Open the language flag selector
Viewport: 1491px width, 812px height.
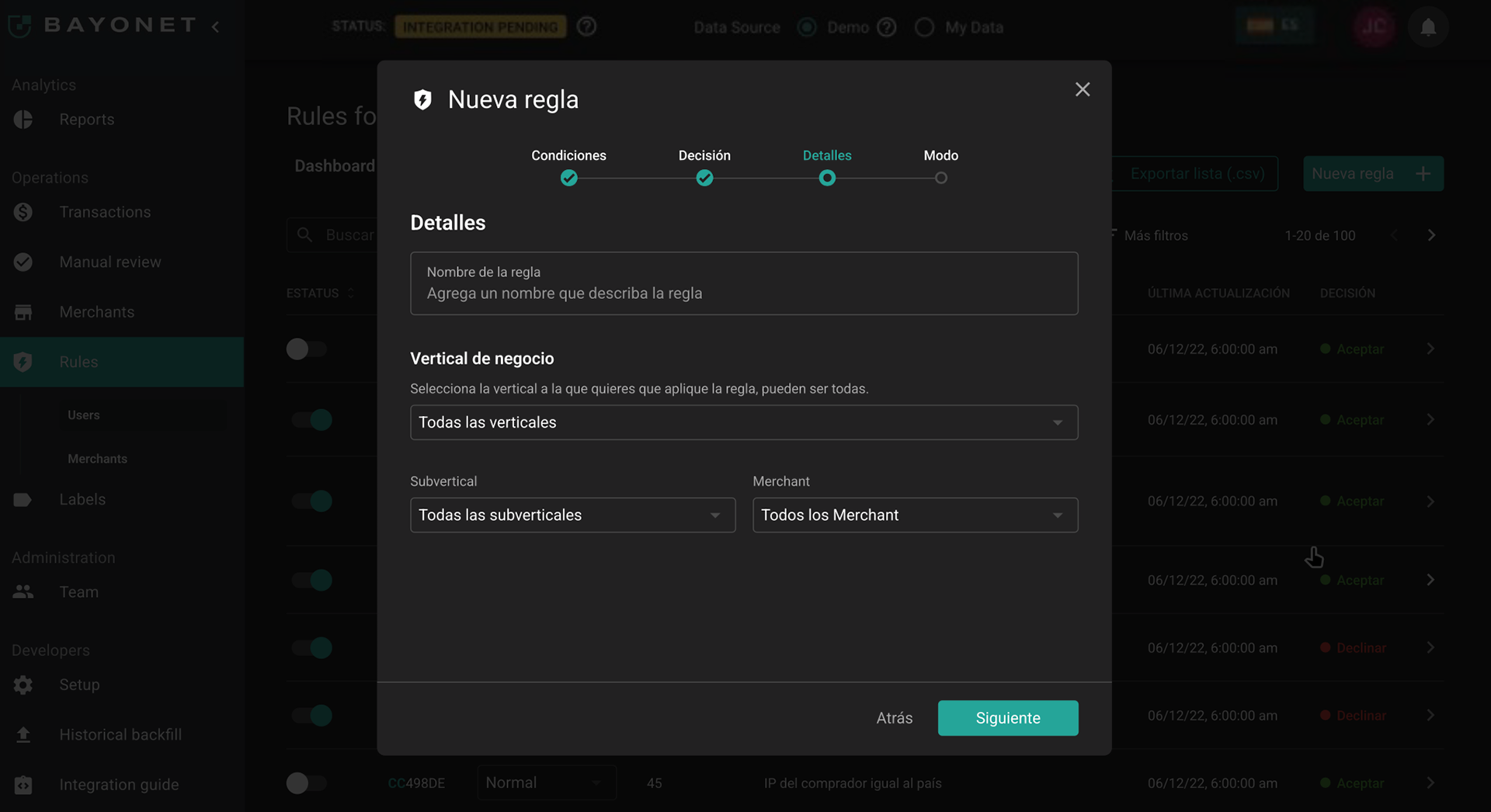[1274, 26]
